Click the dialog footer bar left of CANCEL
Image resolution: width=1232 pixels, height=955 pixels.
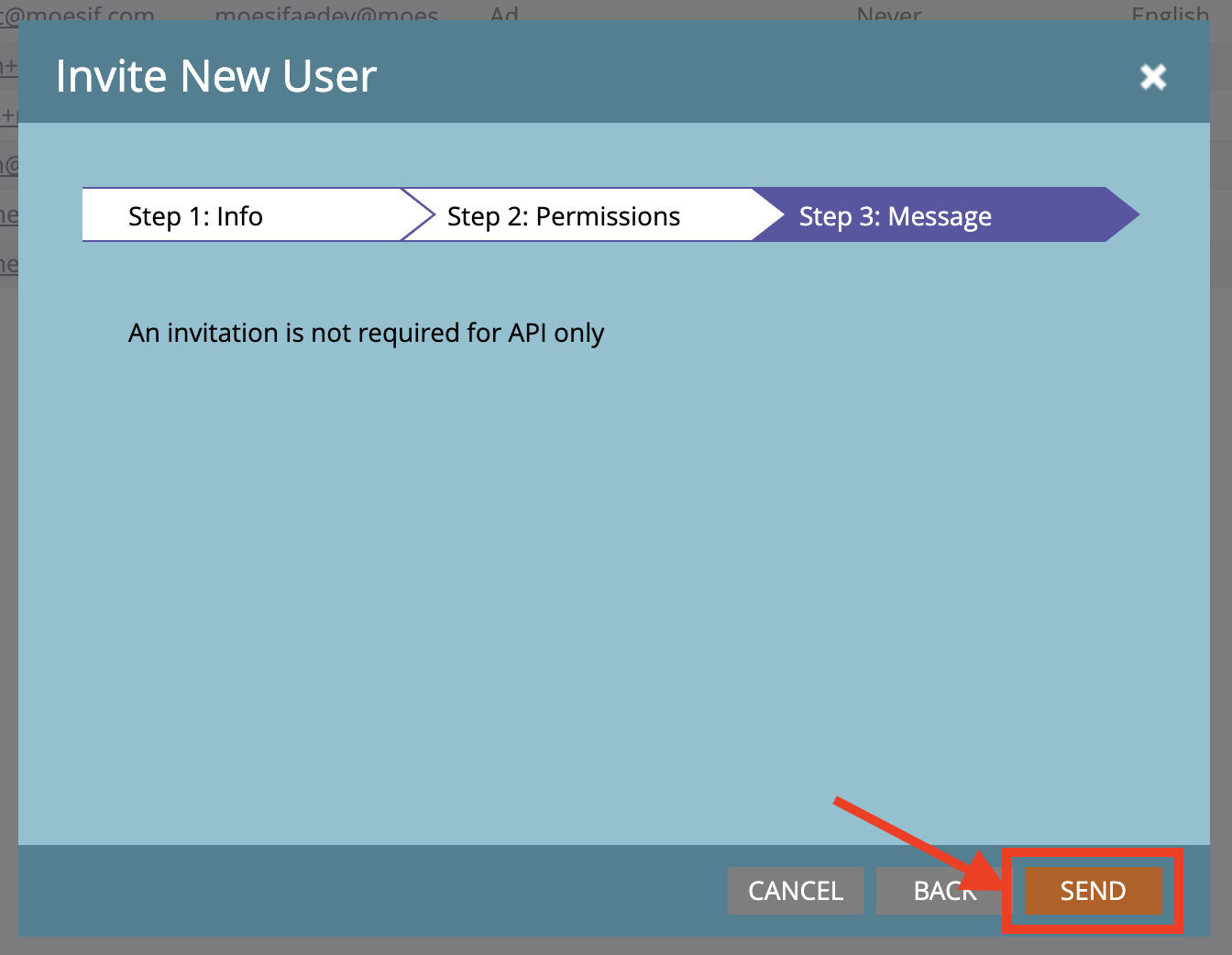[x=367, y=891]
